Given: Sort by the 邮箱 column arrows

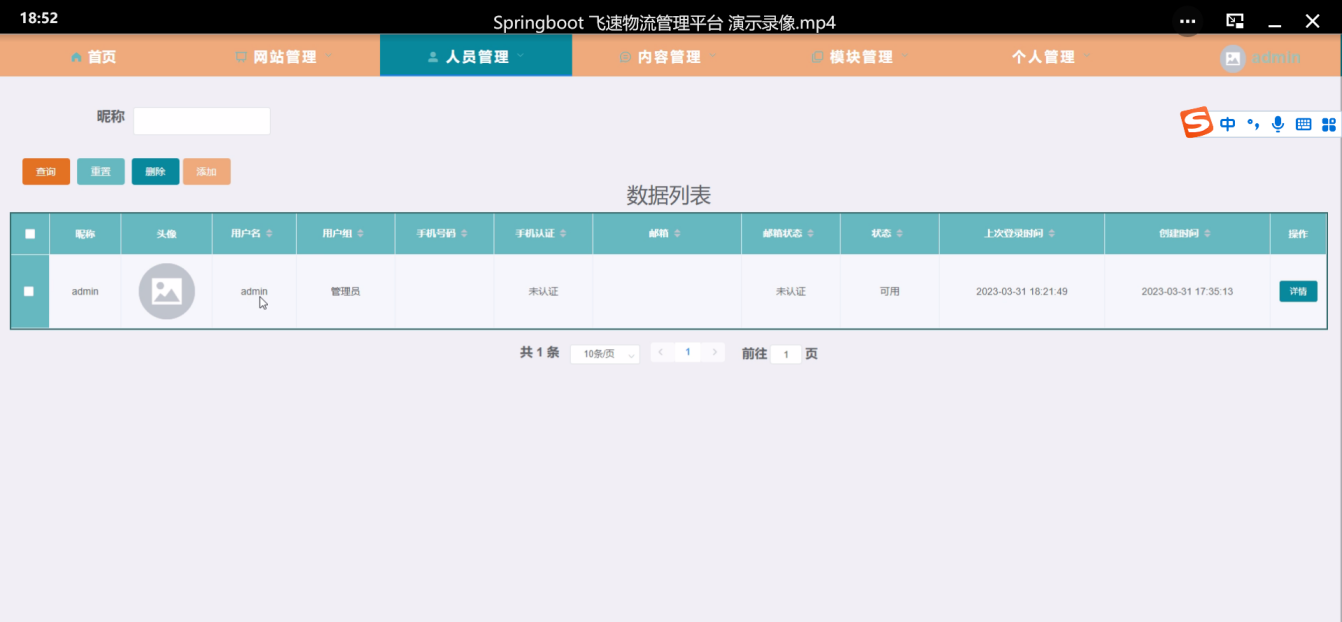Looking at the screenshot, I should click(x=677, y=234).
